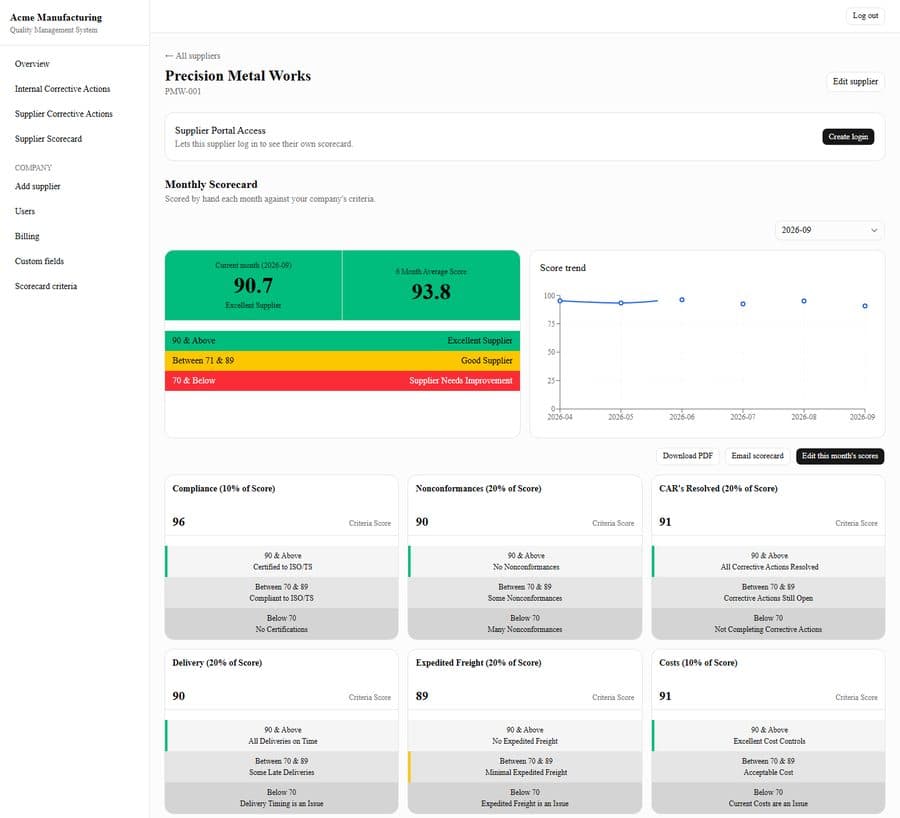Download the scorecard PDF
The height and width of the screenshot is (818, 900).
(688, 456)
